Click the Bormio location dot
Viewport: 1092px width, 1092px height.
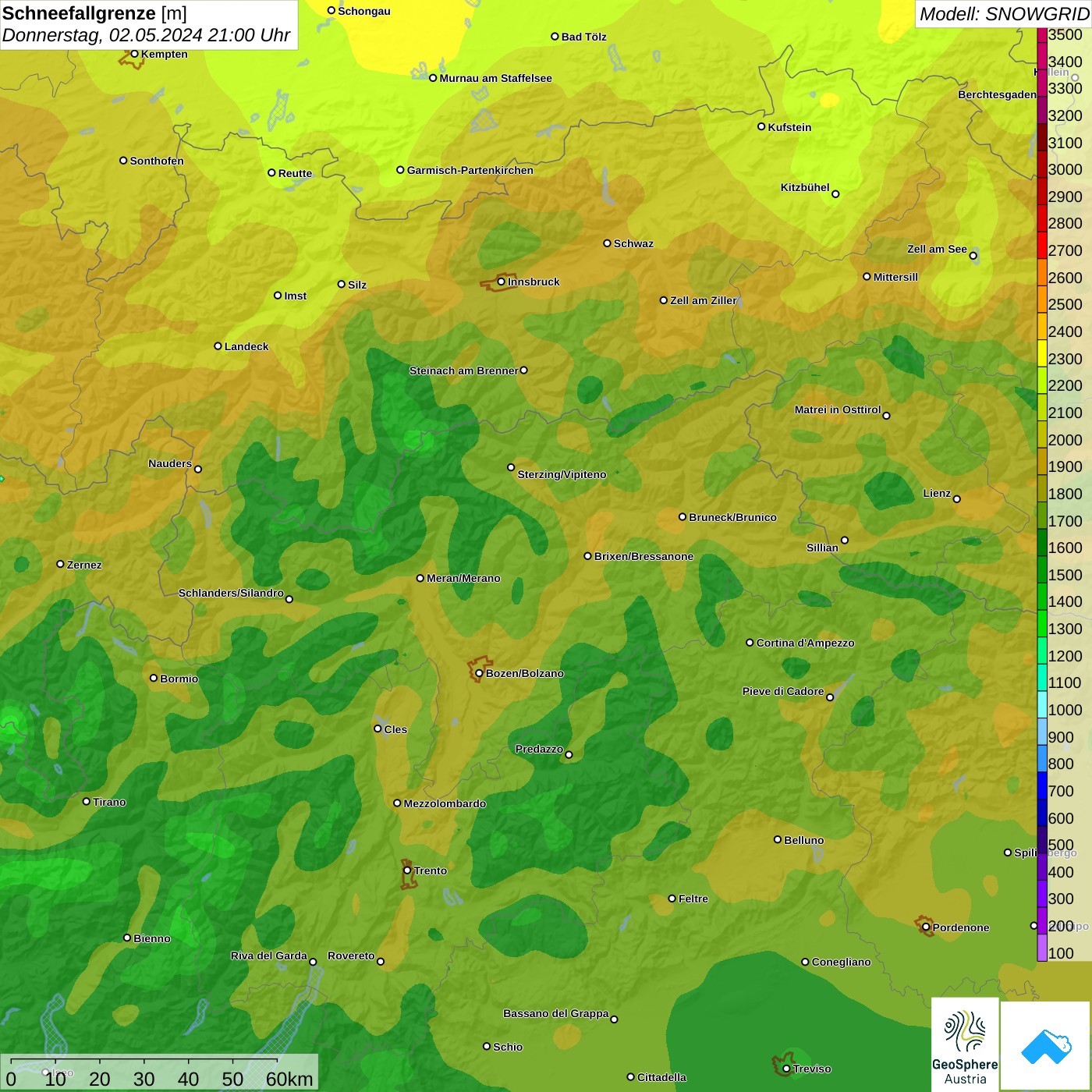click(x=154, y=678)
